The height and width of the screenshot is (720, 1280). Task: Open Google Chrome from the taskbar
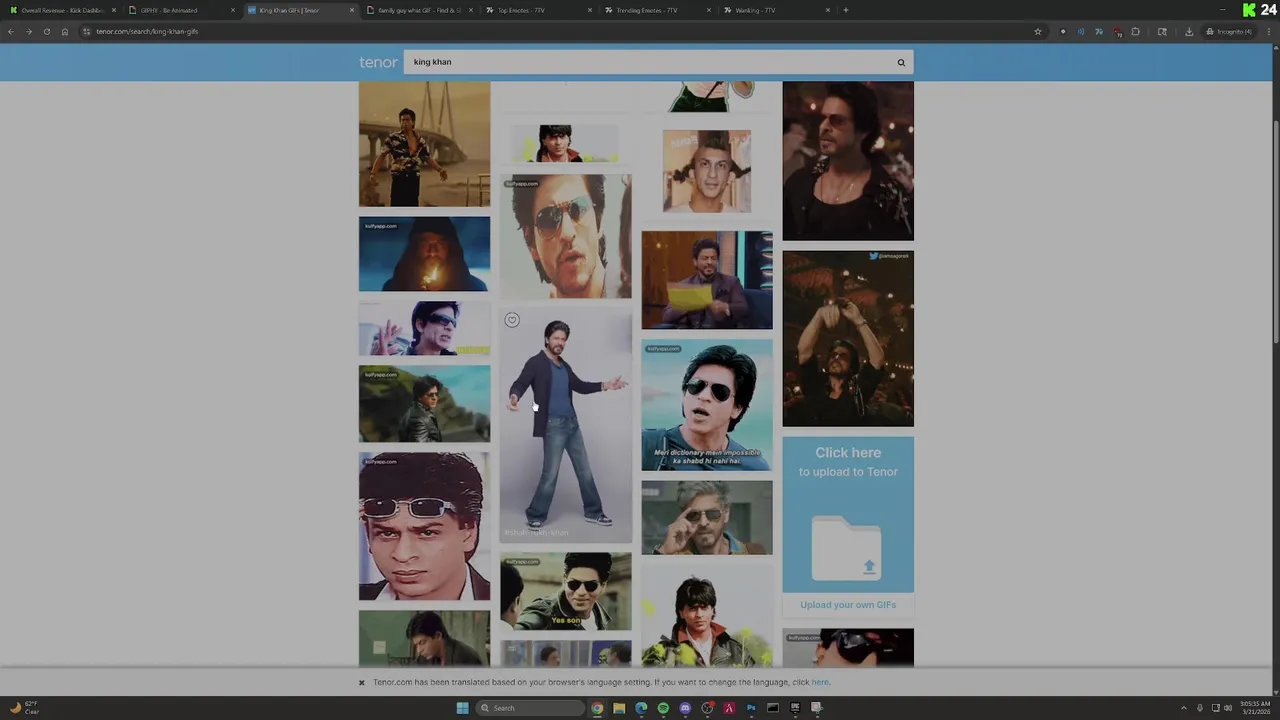coord(597,708)
